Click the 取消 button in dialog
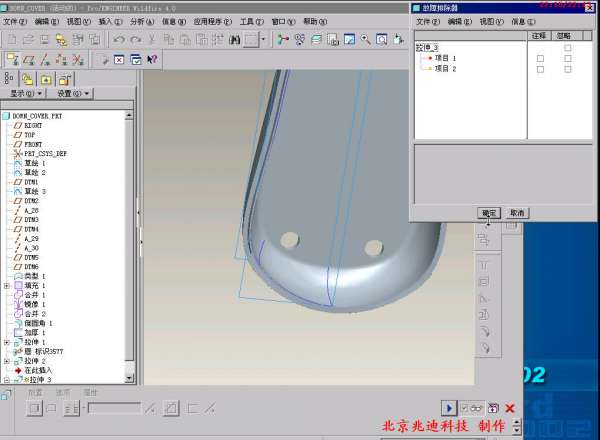This screenshot has height=440, width=600. (x=517, y=213)
